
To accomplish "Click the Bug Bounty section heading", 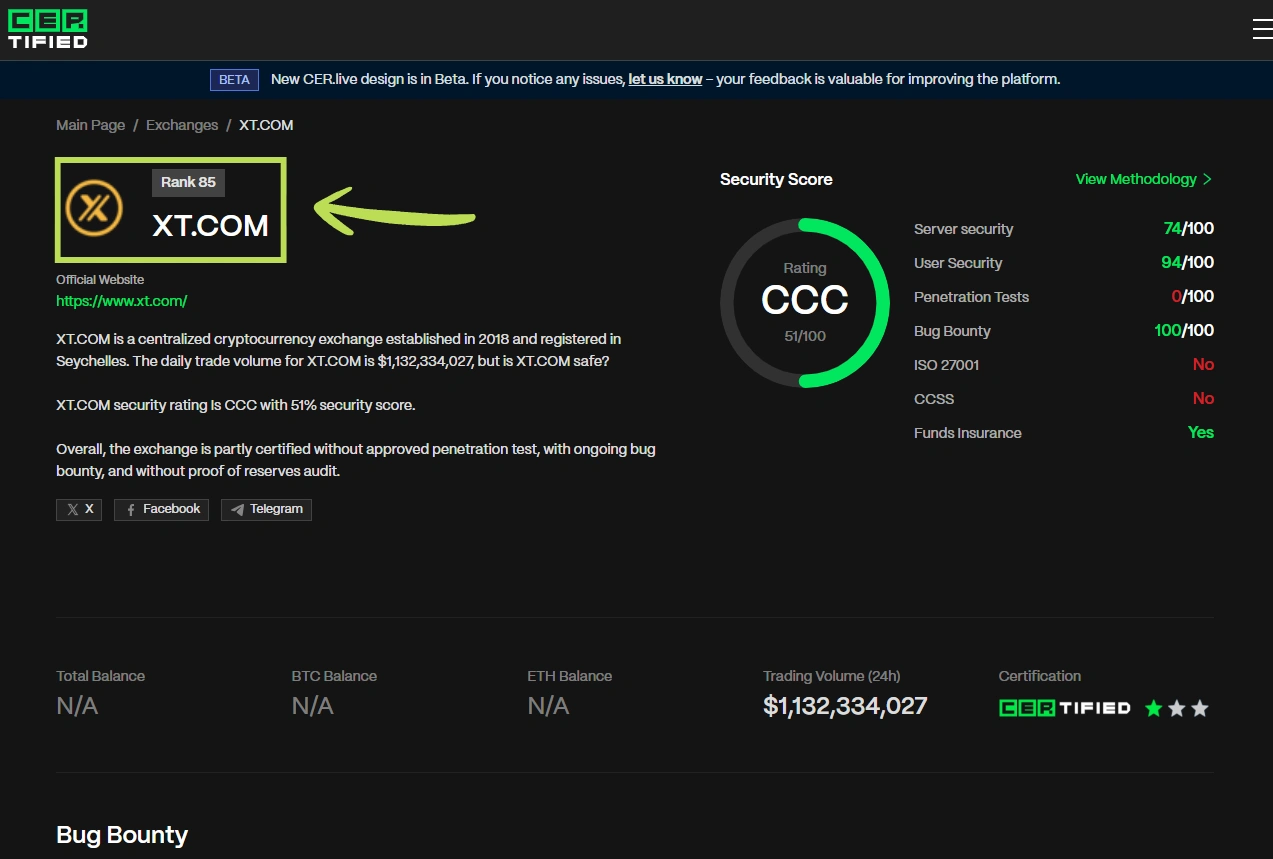I will click(x=122, y=835).
